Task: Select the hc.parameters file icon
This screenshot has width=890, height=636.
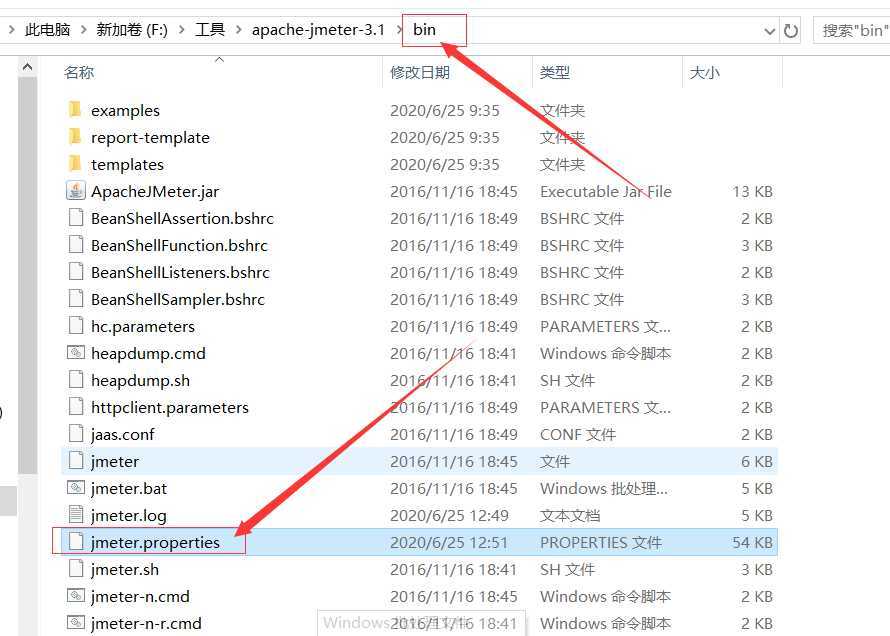Action: pos(75,326)
